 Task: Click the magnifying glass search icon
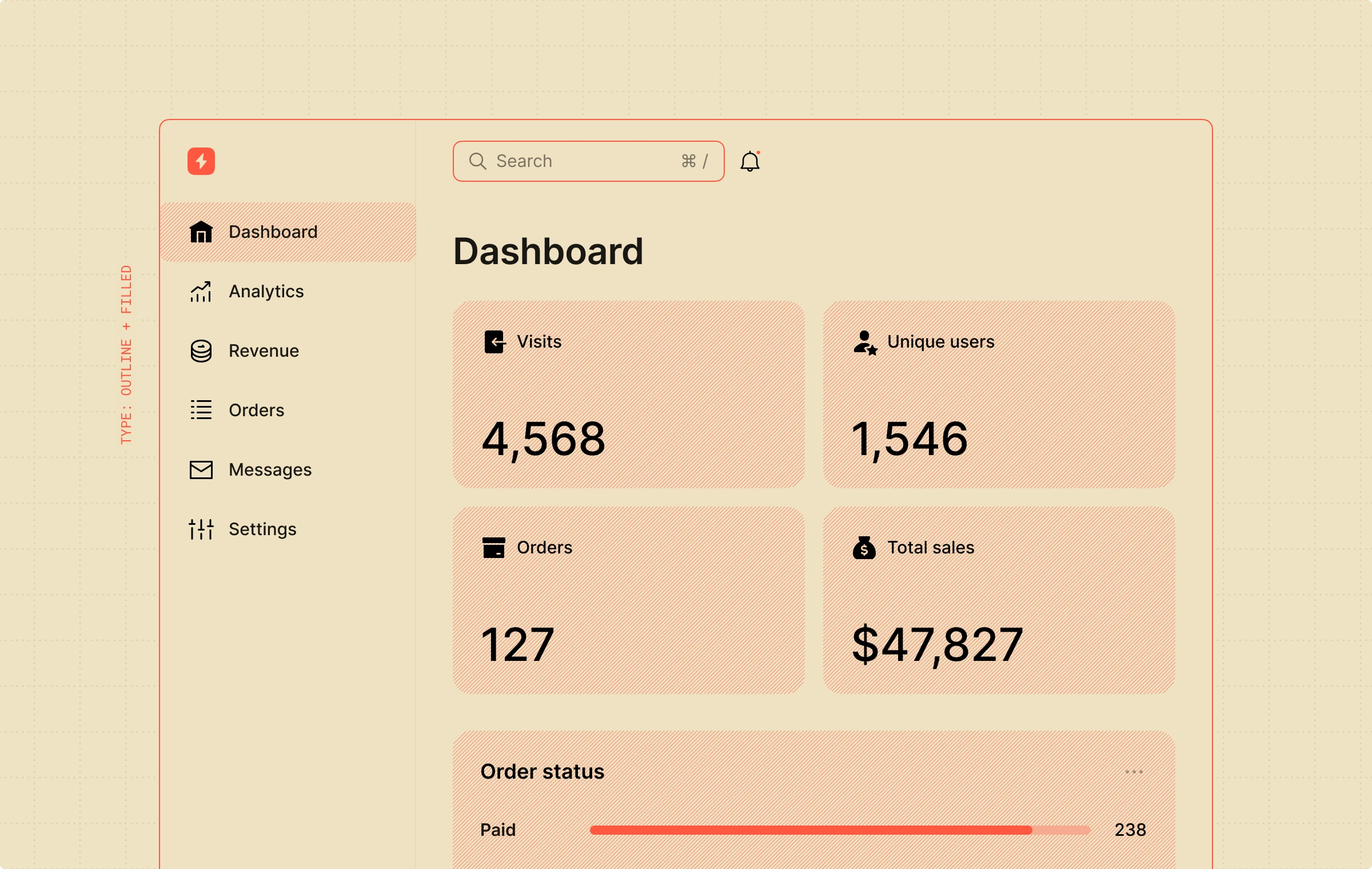tap(477, 161)
